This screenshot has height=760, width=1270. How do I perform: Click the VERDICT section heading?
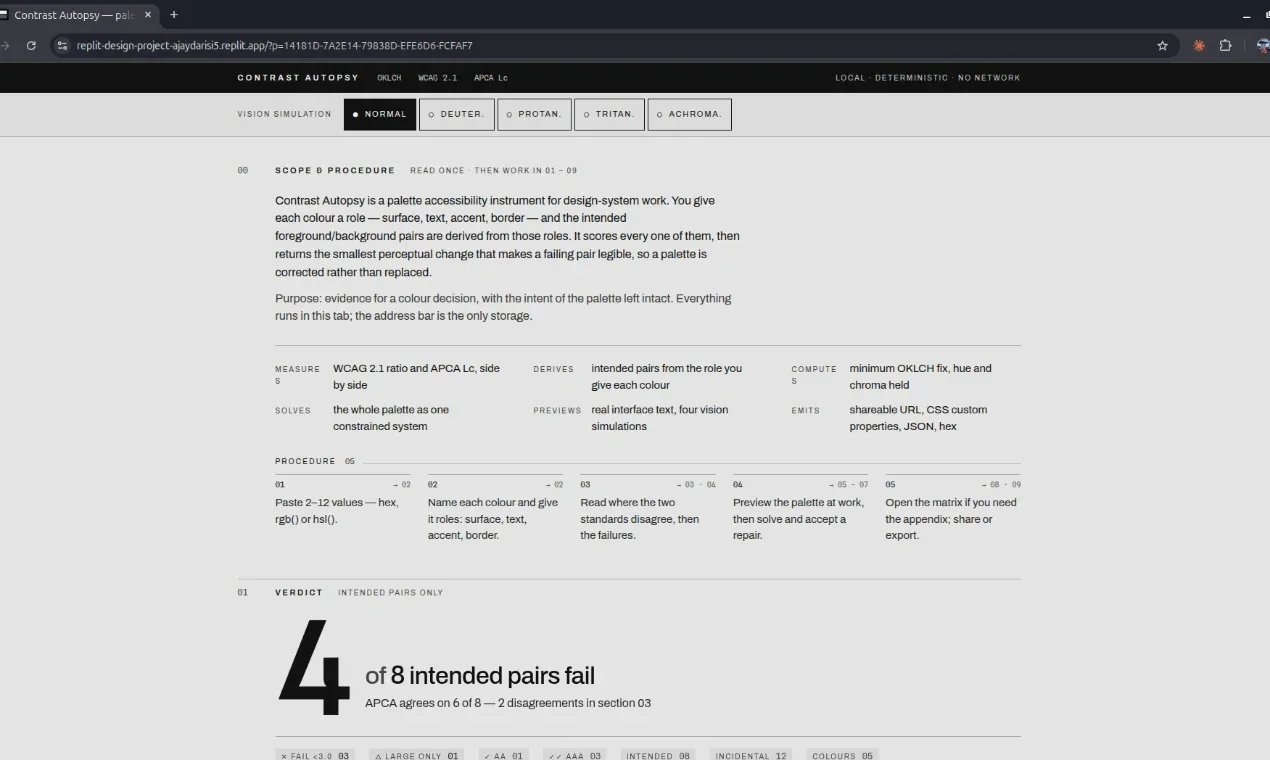coord(299,592)
